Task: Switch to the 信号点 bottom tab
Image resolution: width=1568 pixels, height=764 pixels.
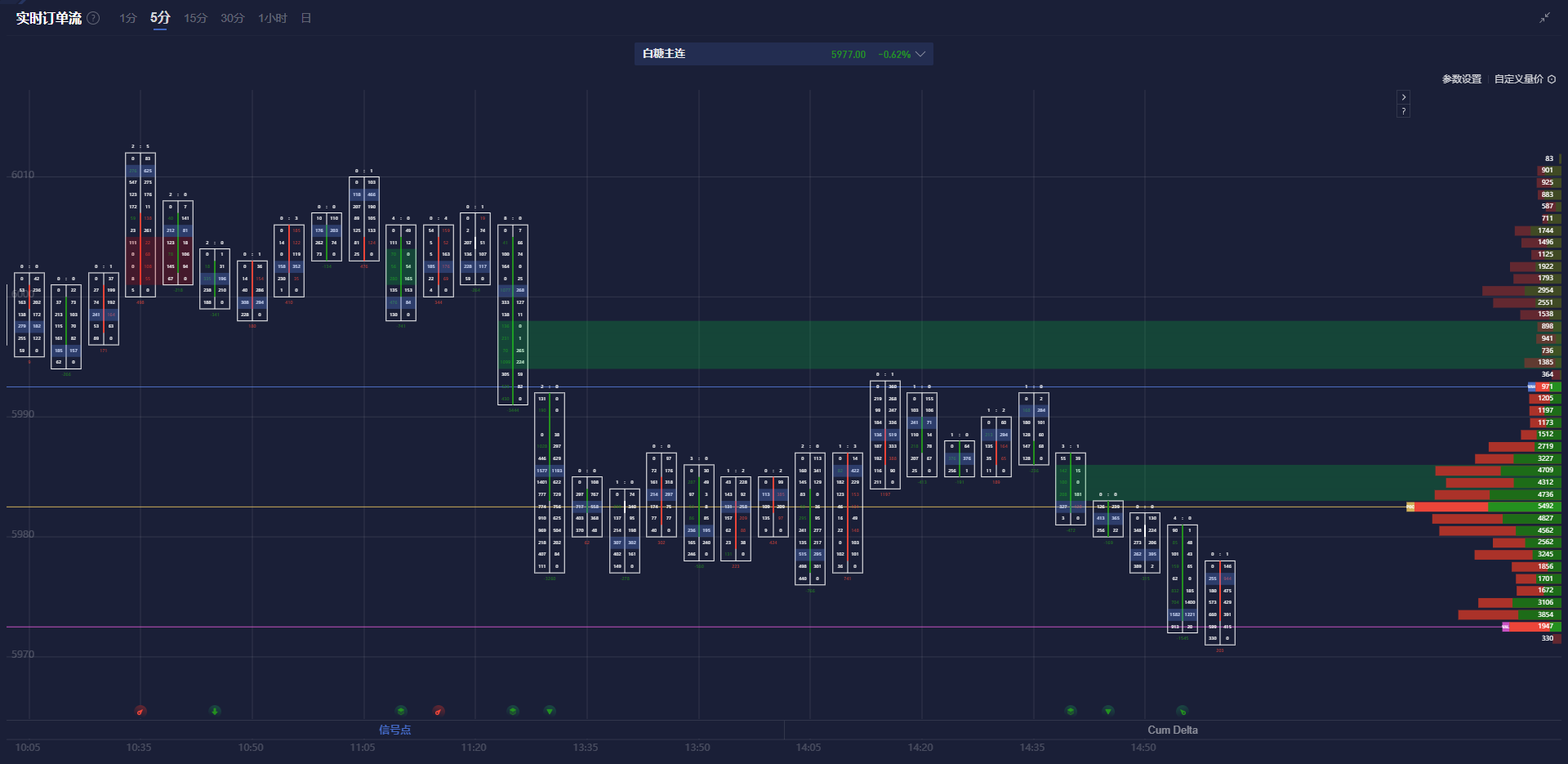Action: (394, 730)
